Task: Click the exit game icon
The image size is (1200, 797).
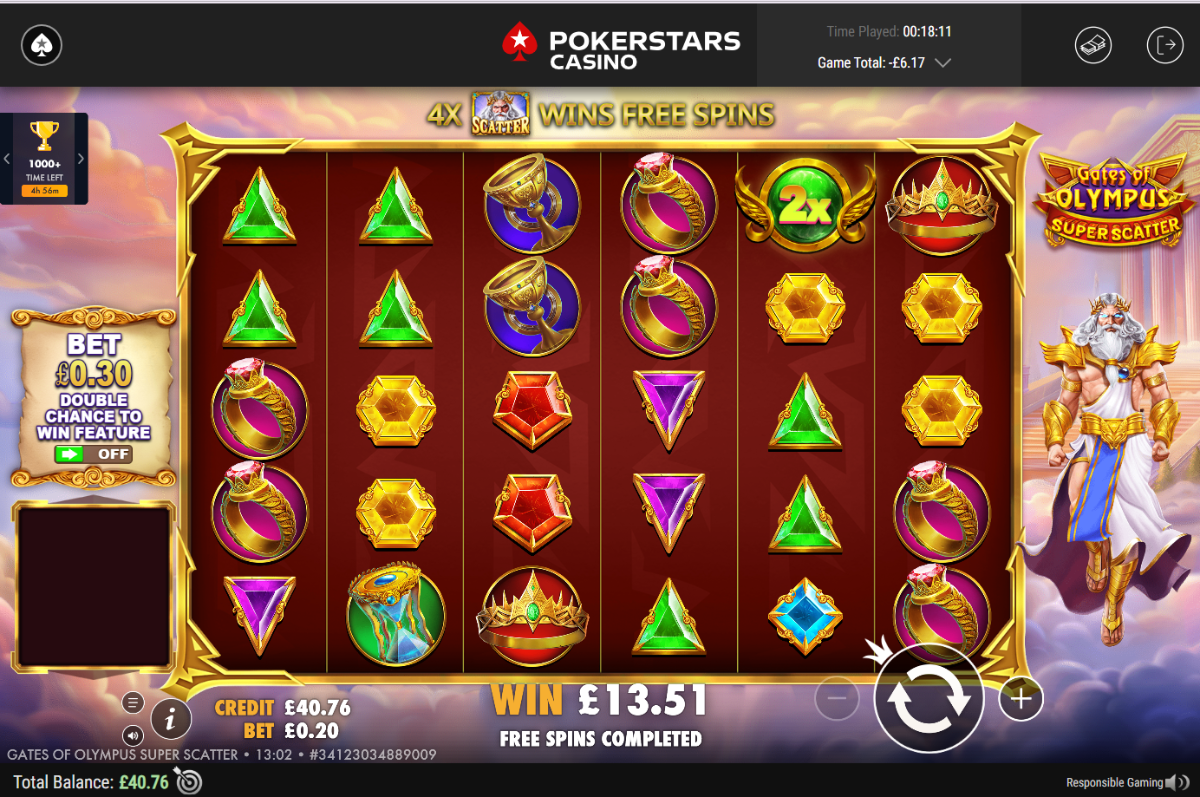Action: coord(1165,45)
